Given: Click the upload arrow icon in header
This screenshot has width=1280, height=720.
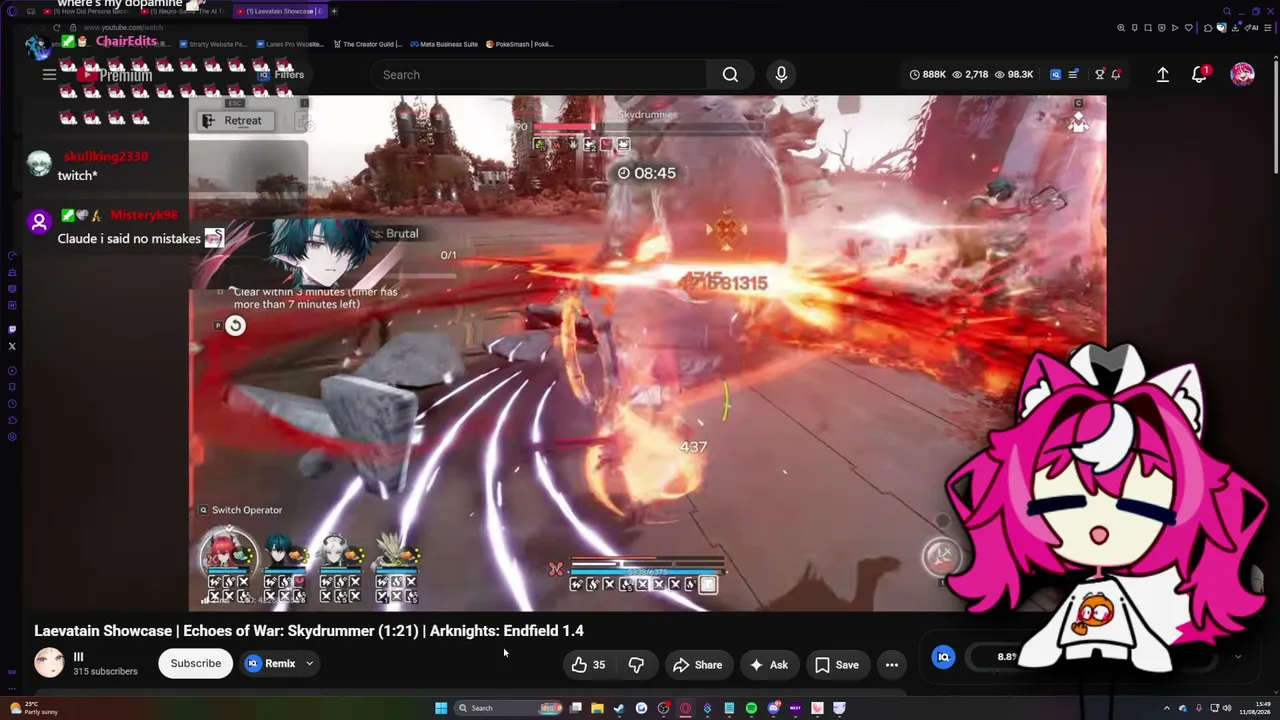Looking at the screenshot, I should pyautogui.click(x=1163, y=74).
